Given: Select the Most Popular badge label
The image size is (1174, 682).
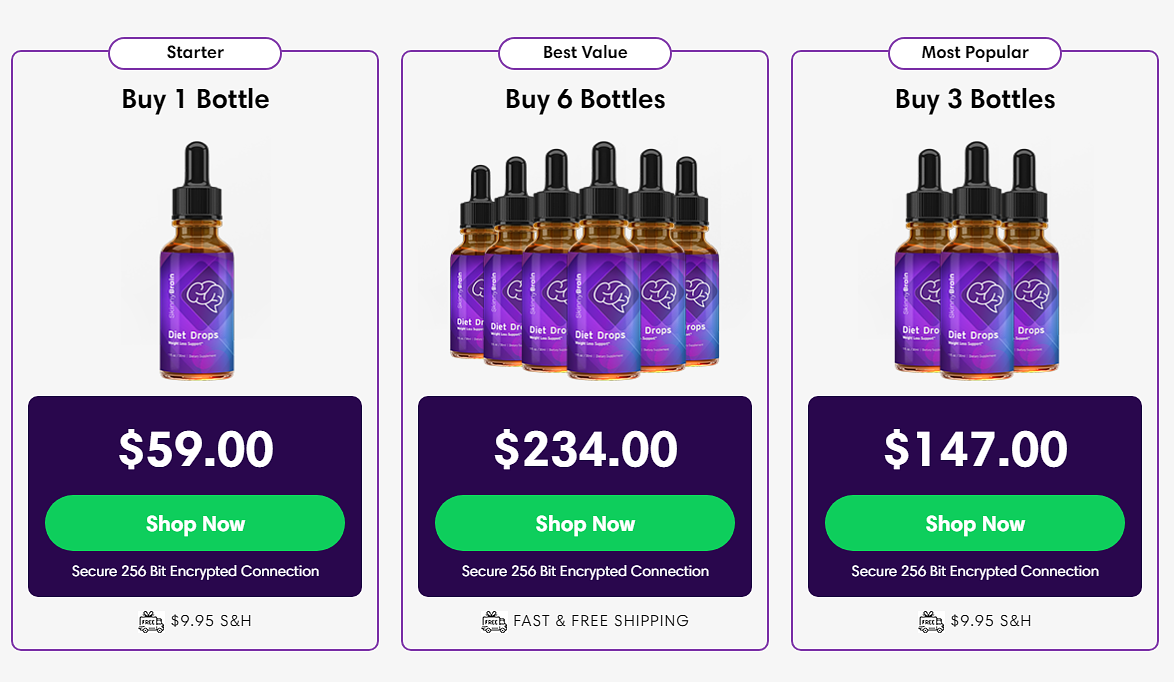Looking at the screenshot, I should (975, 52).
